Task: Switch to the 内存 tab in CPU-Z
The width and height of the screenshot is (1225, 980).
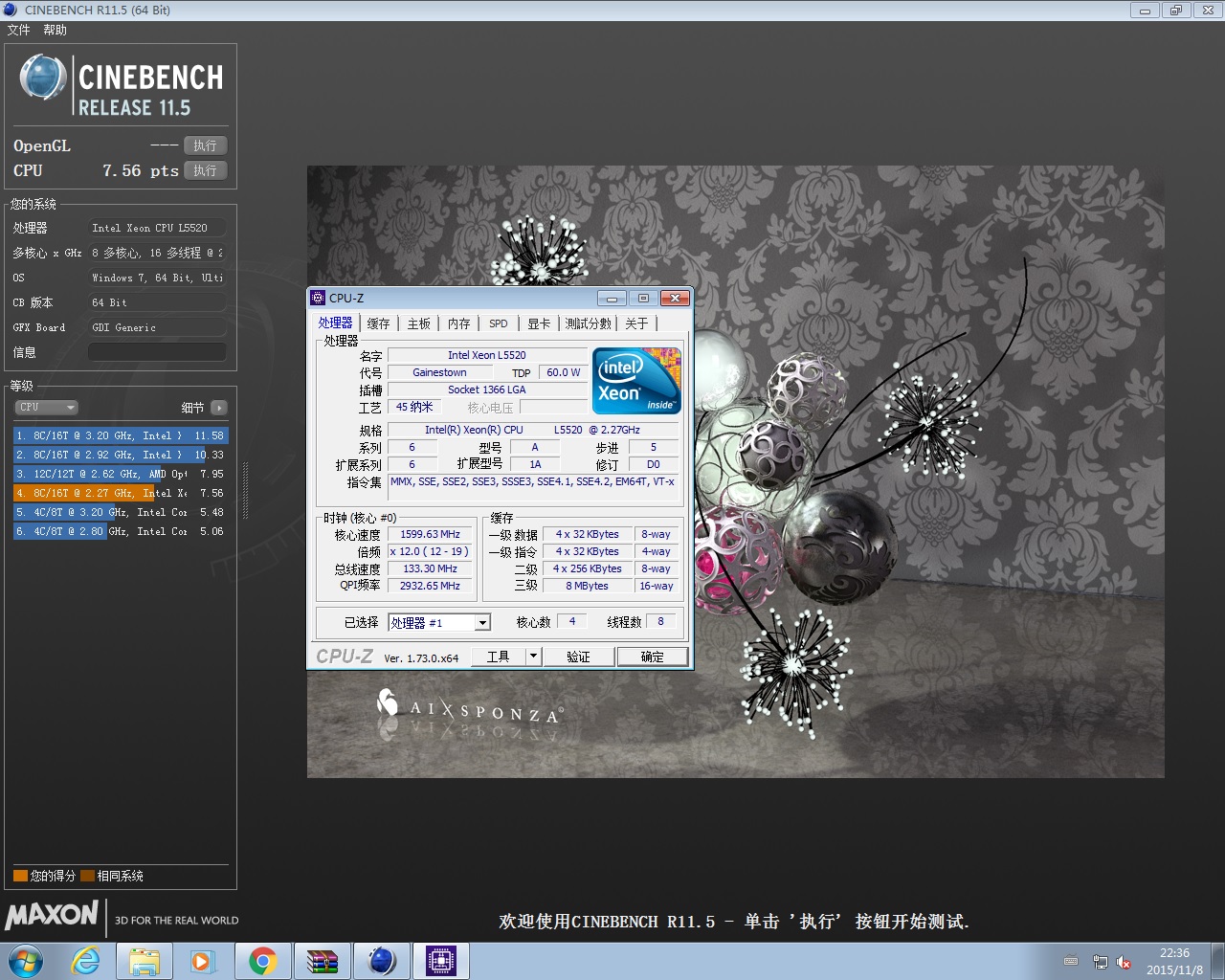Action: coord(459,323)
